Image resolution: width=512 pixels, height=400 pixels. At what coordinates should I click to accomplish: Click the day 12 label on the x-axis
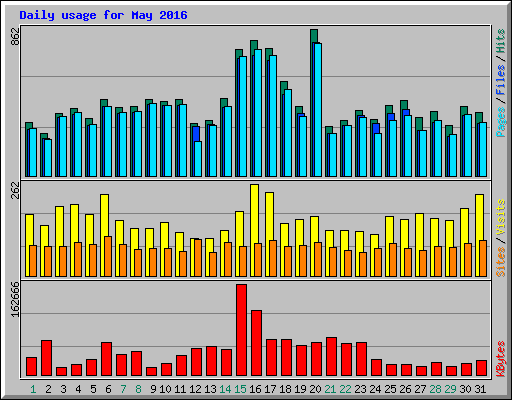click(x=195, y=389)
